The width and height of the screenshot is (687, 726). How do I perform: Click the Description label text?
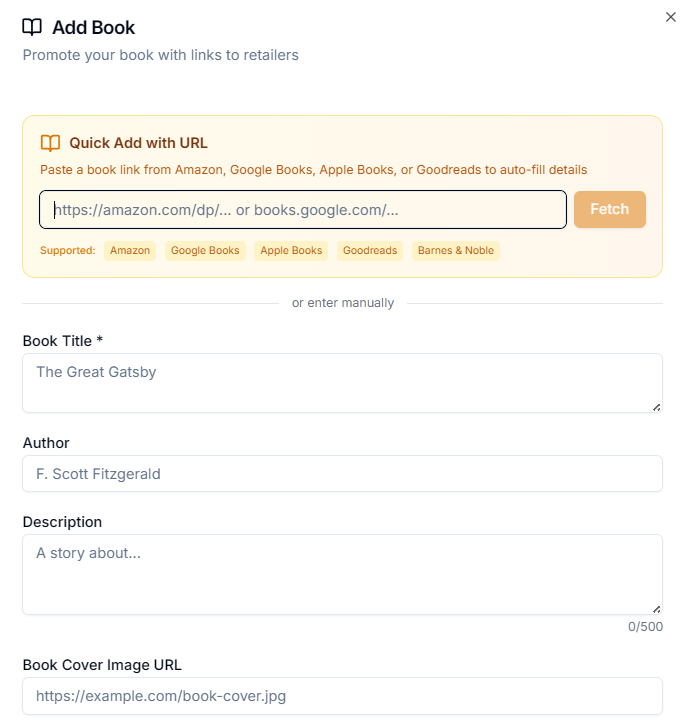[62, 522]
